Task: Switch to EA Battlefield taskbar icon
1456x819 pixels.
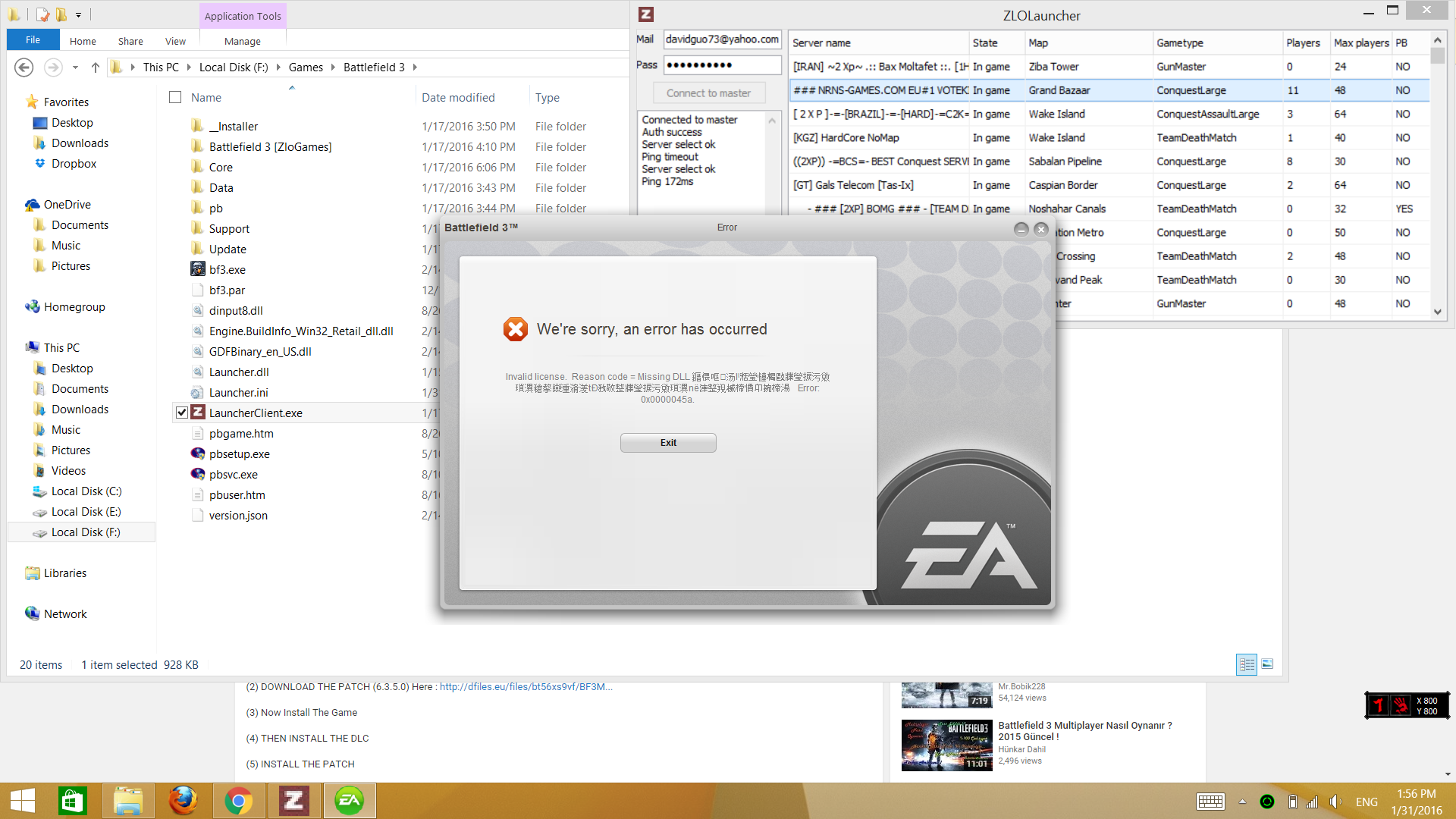Action: click(349, 801)
